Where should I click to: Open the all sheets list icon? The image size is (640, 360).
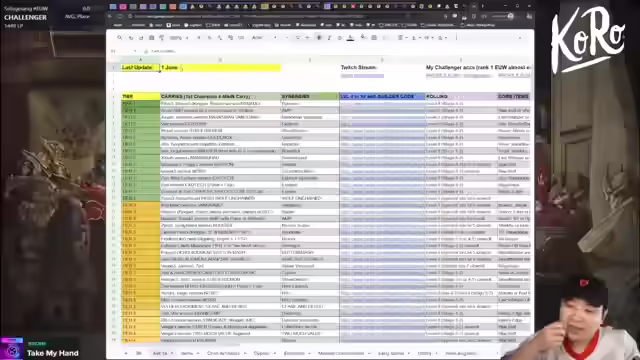click(139, 353)
